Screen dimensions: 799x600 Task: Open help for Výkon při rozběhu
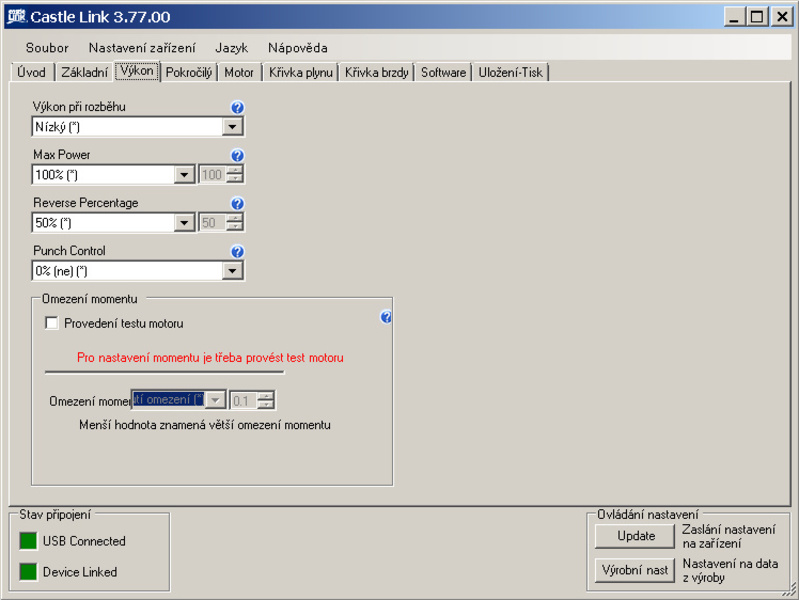[237, 108]
